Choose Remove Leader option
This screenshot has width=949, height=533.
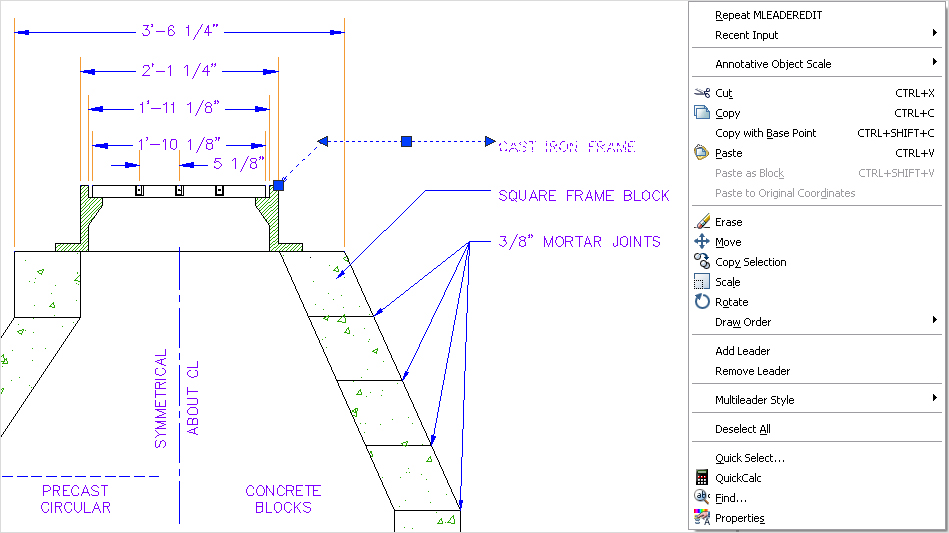coord(752,371)
